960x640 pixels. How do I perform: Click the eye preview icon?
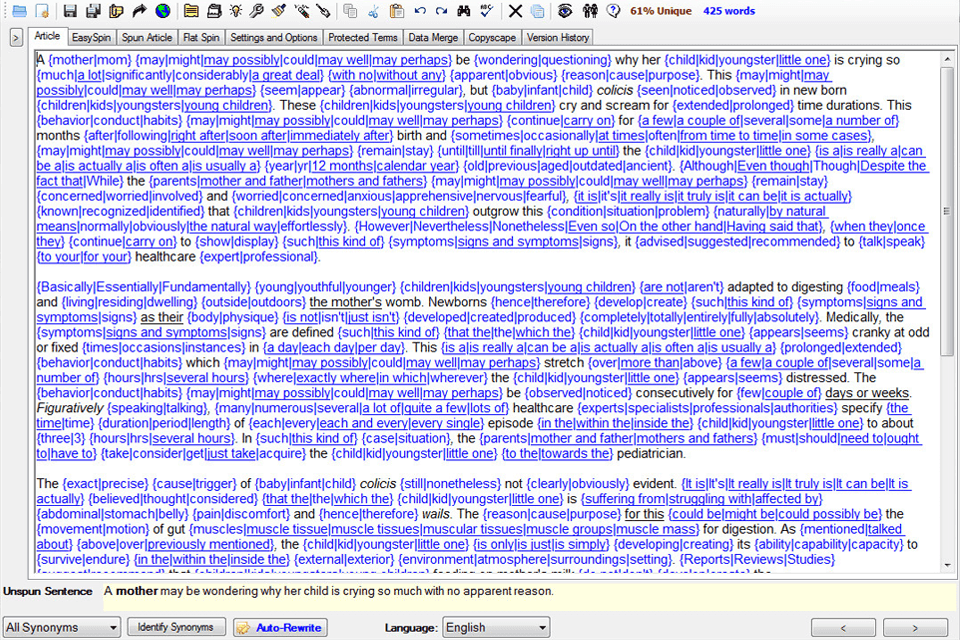pos(565,10)
